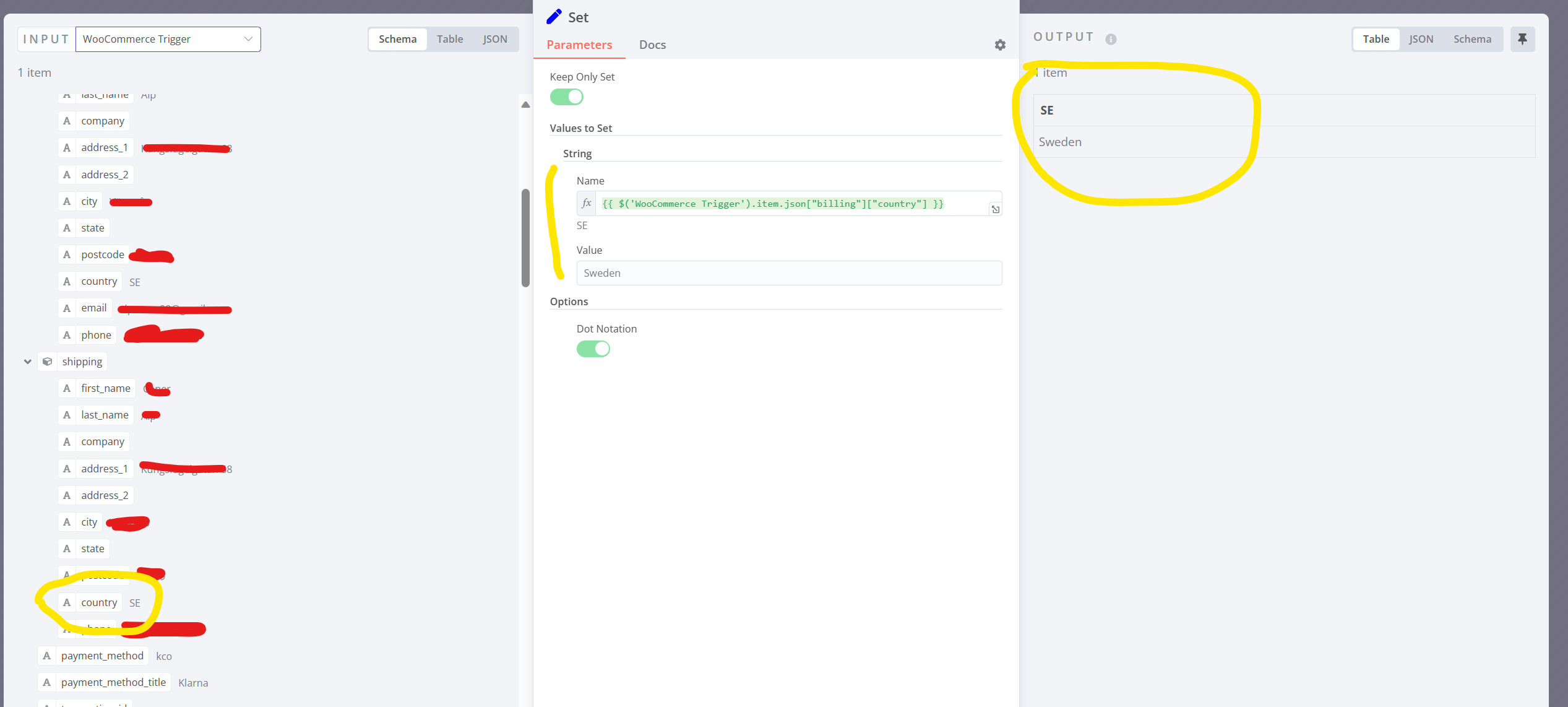This screenshot has width=1568, height=707.
Task: Select the billing country schema field
Action: 99,282
